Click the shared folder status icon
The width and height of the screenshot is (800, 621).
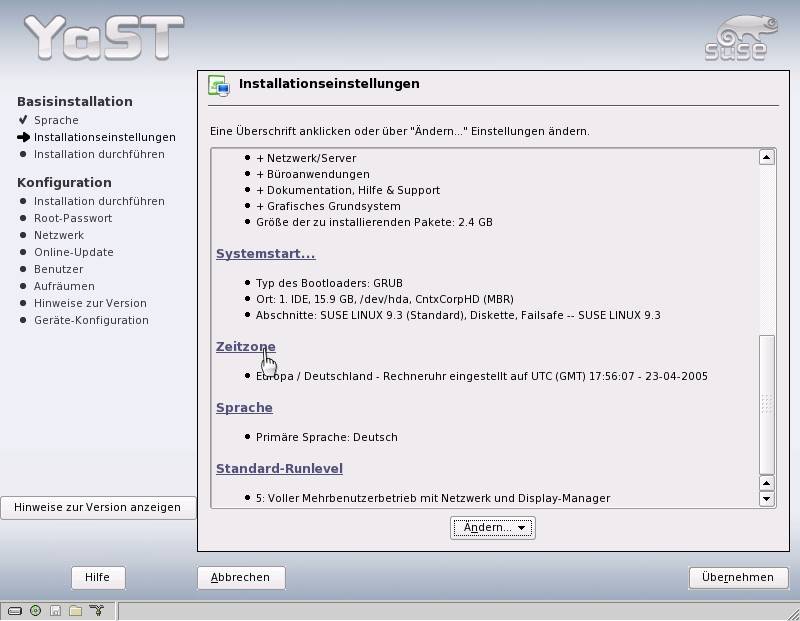76,611
